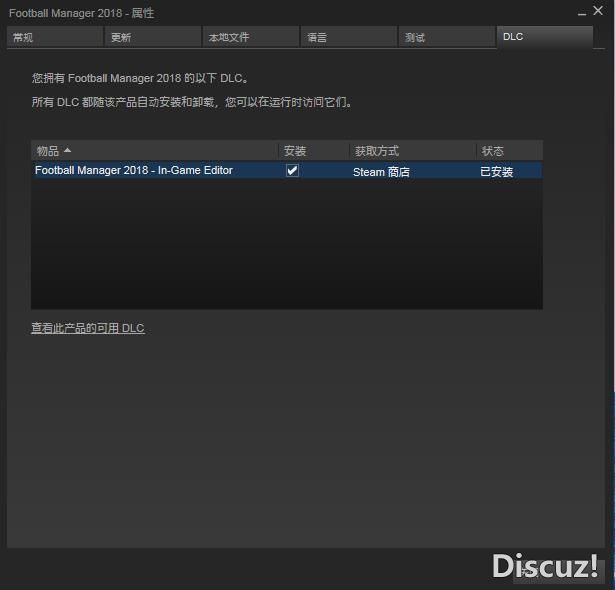Click the 安装 column header
Viewport: 615px width, 590px height.
[314, 151]
